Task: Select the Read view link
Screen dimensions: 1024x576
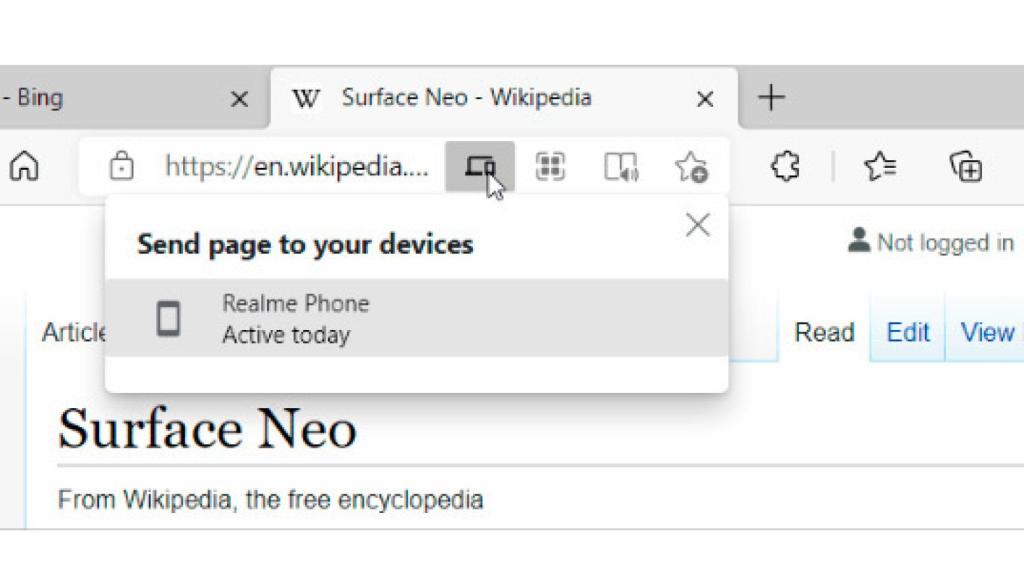Action: click(x=823, y=332)
